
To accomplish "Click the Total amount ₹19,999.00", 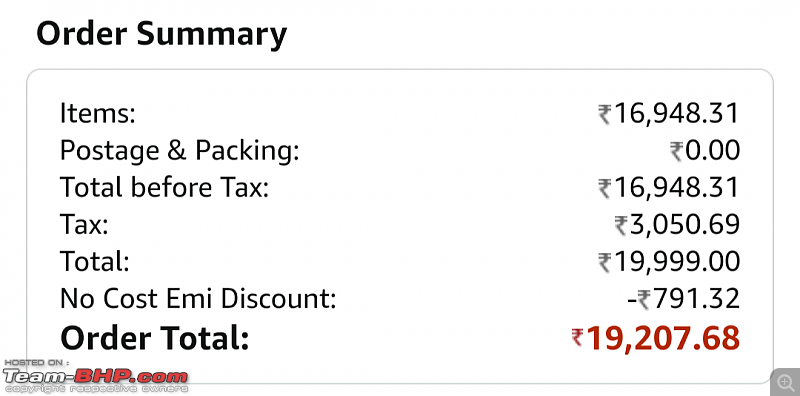I will (669, 261).
